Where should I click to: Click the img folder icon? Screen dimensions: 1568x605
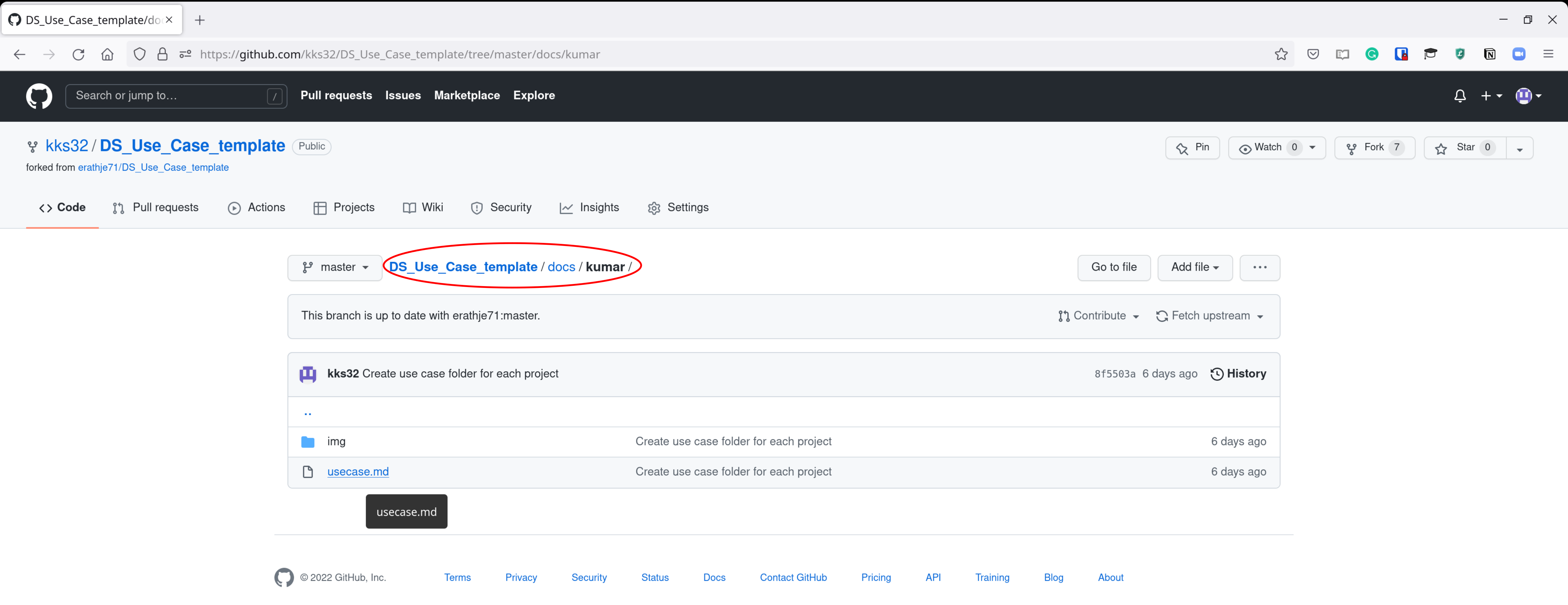coord(308,441)
